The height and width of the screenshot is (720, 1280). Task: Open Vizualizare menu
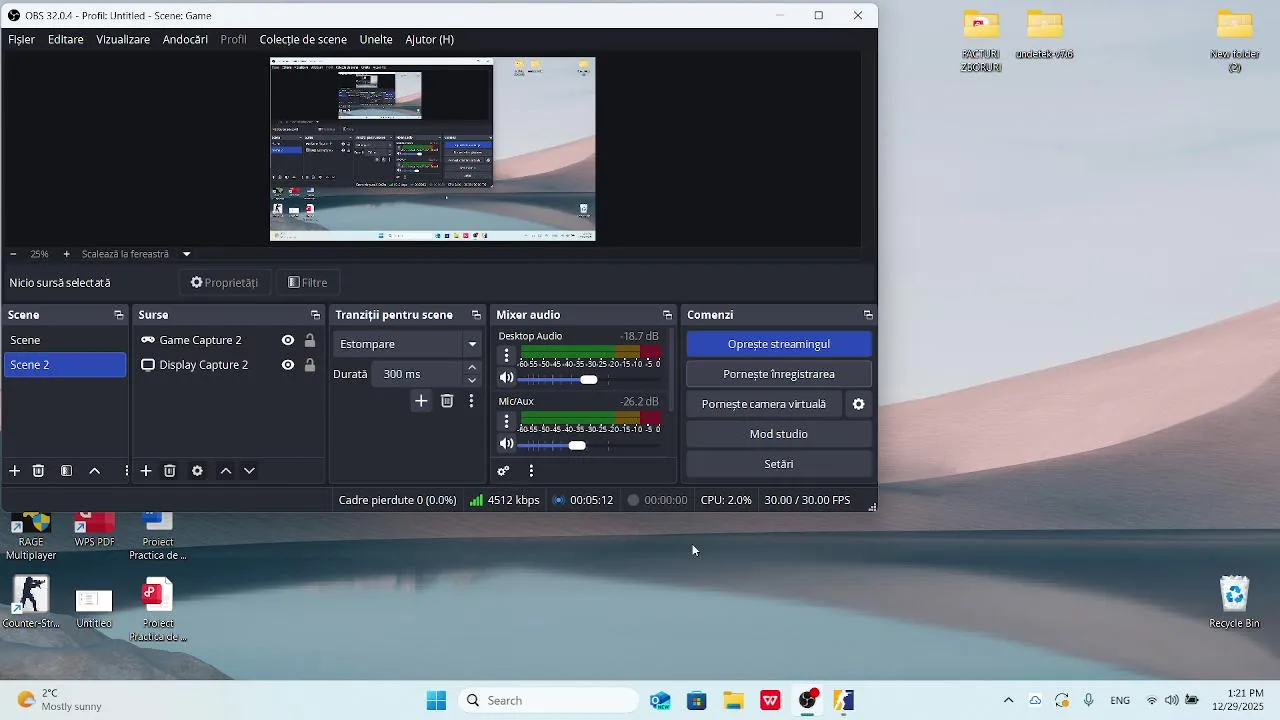[123, 40]
